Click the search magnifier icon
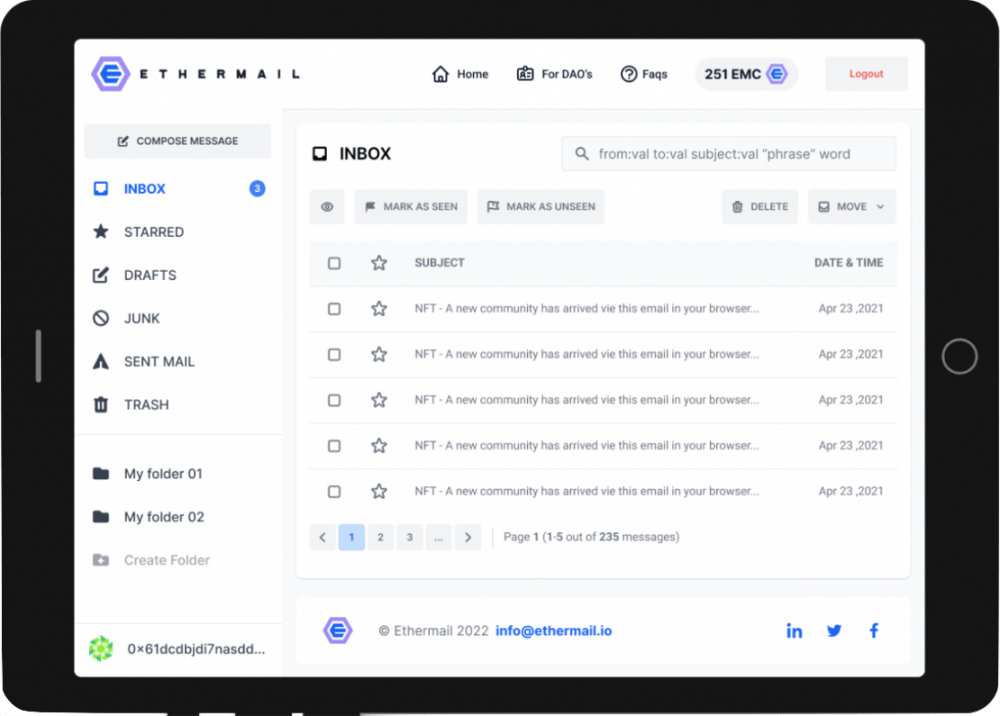The width and height of the screenshot is (1000, 716). tap(582, 154)
